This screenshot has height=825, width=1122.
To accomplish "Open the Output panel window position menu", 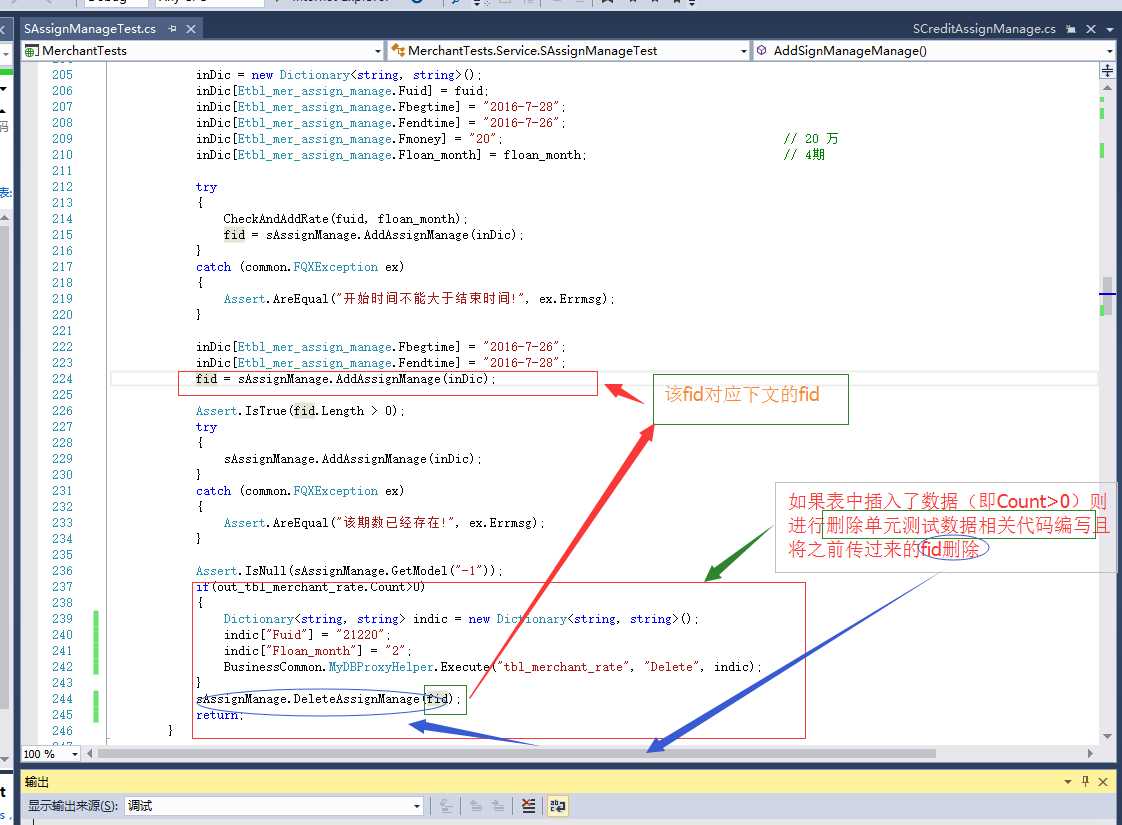I will click(1068, 782).
